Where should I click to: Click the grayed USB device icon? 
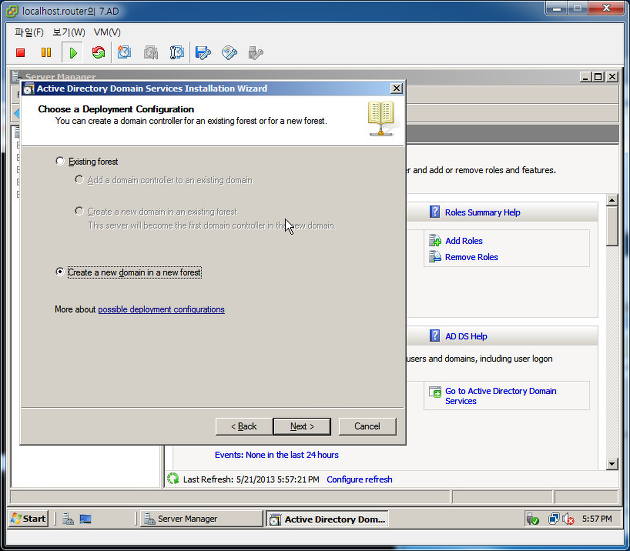tap(256, 53)
